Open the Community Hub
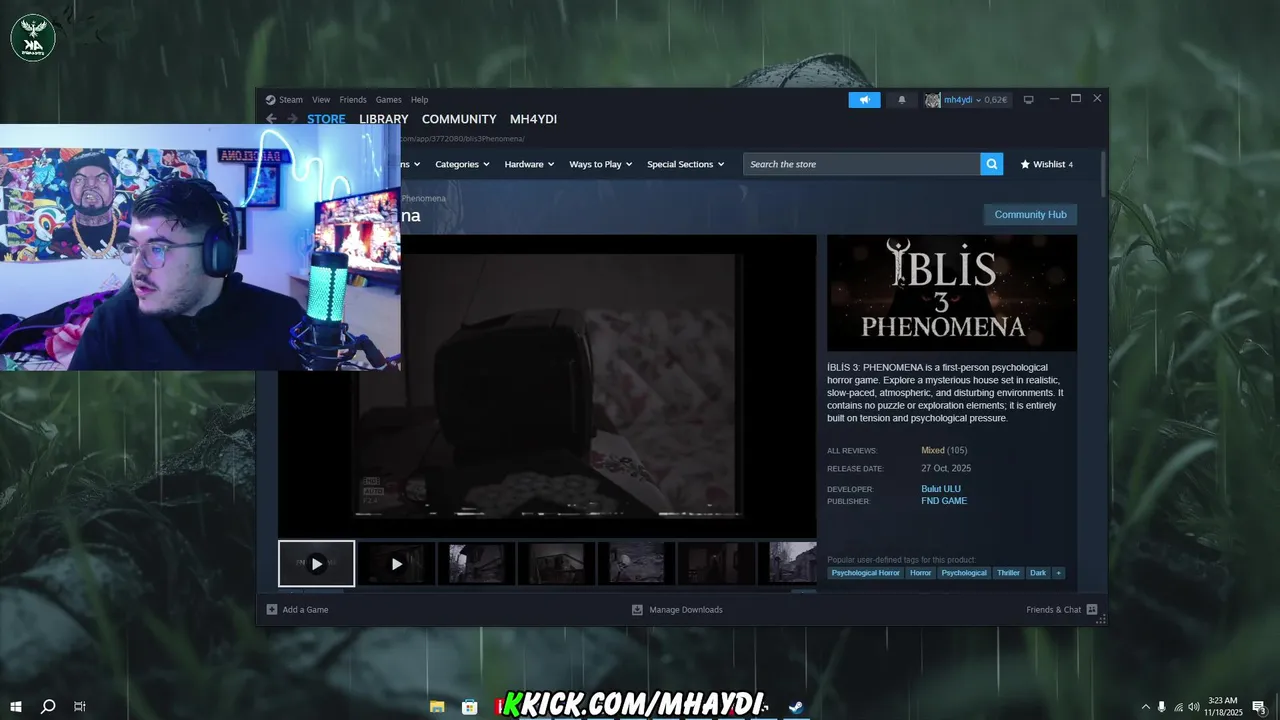This screenshot has height=720, width=1280. click(x=1030, y=215)
